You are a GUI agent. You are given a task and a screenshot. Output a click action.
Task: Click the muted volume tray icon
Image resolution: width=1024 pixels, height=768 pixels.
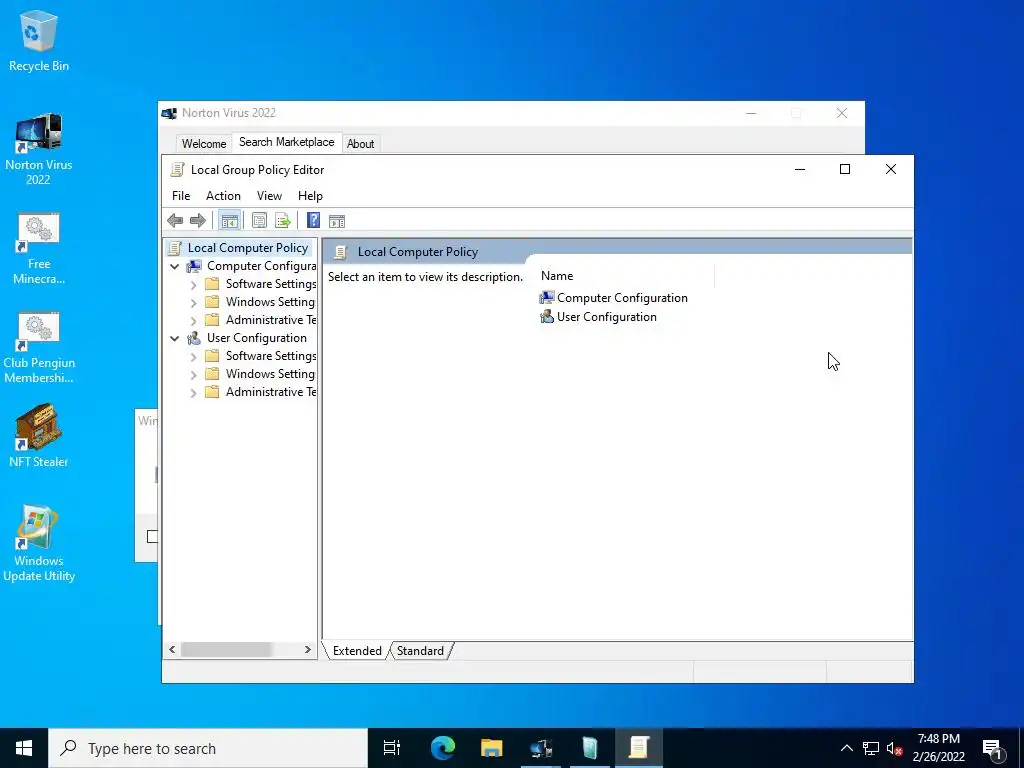tap(894, 748)
